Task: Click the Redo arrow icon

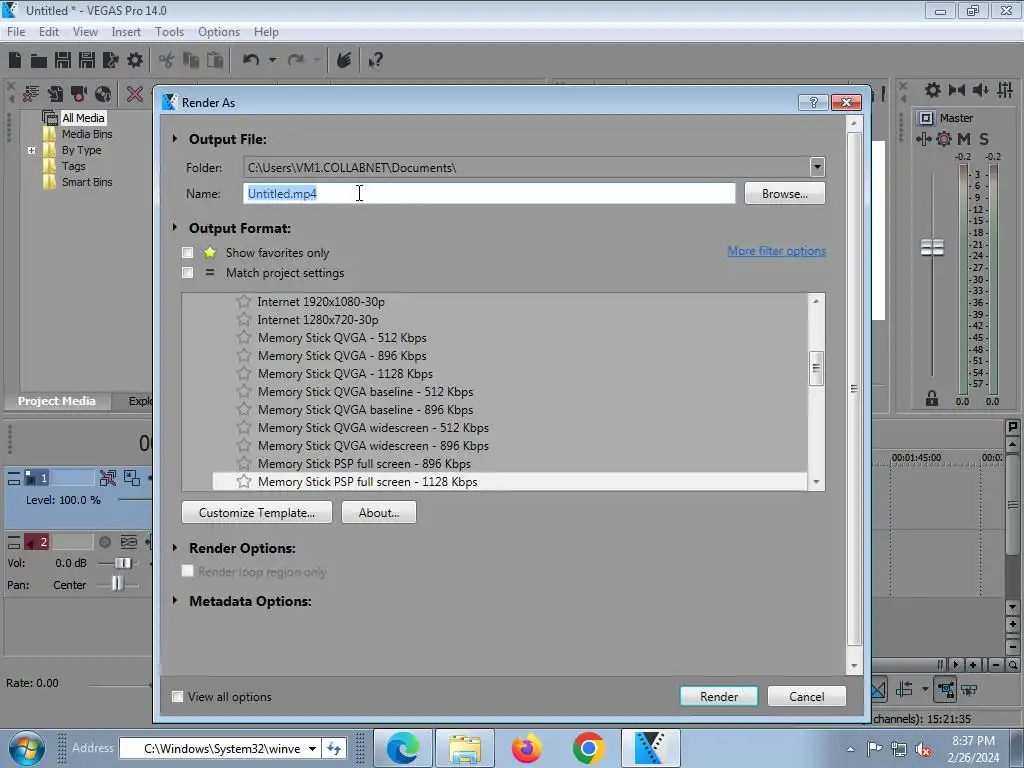Action: point(296,60)
